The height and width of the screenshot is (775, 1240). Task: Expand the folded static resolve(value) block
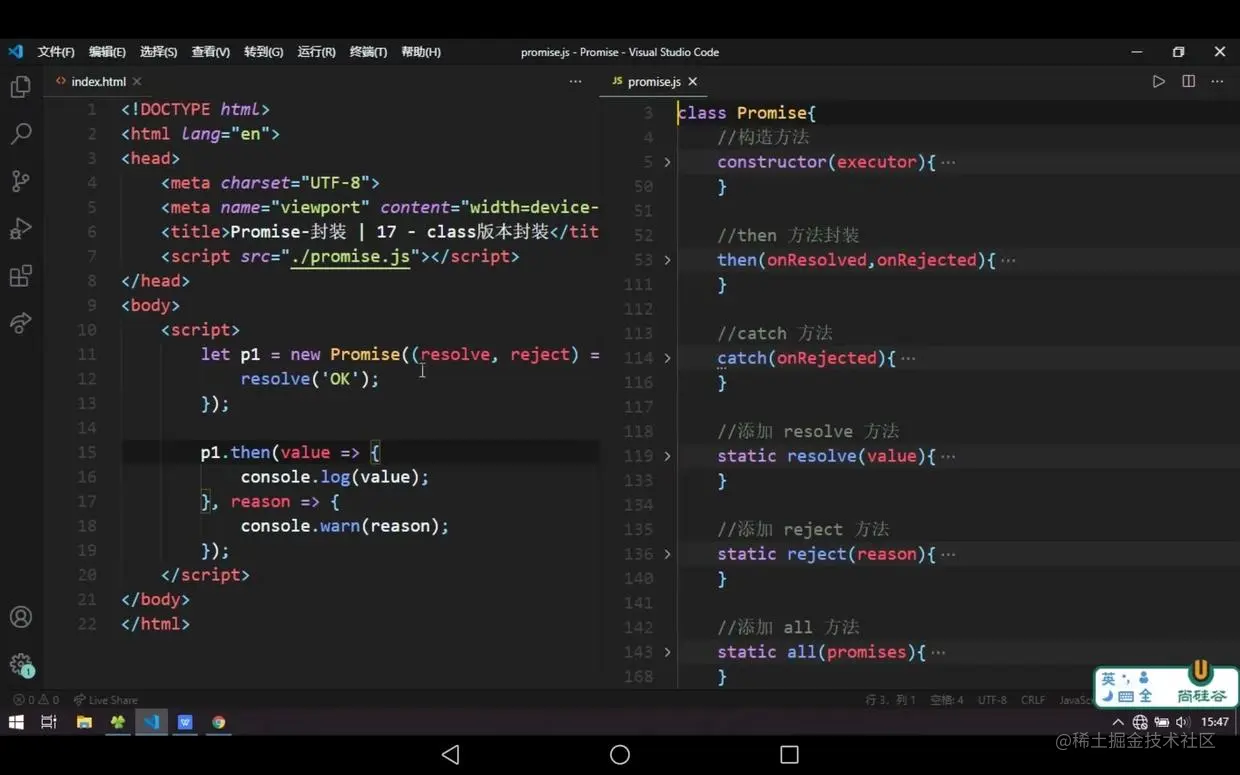pos(667,456)
